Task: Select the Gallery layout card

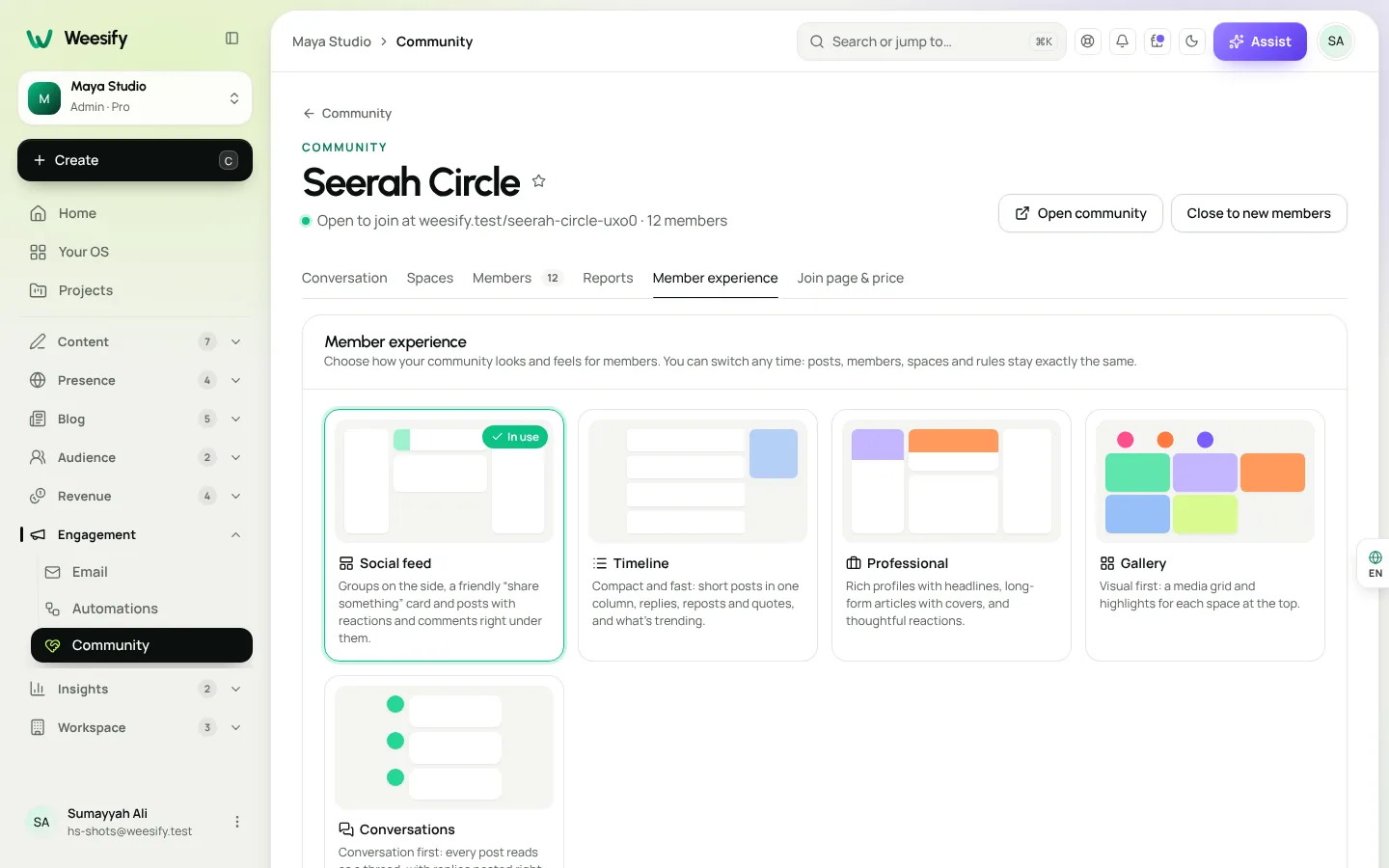Action: pyautogui.click(x=1205, y=535)
